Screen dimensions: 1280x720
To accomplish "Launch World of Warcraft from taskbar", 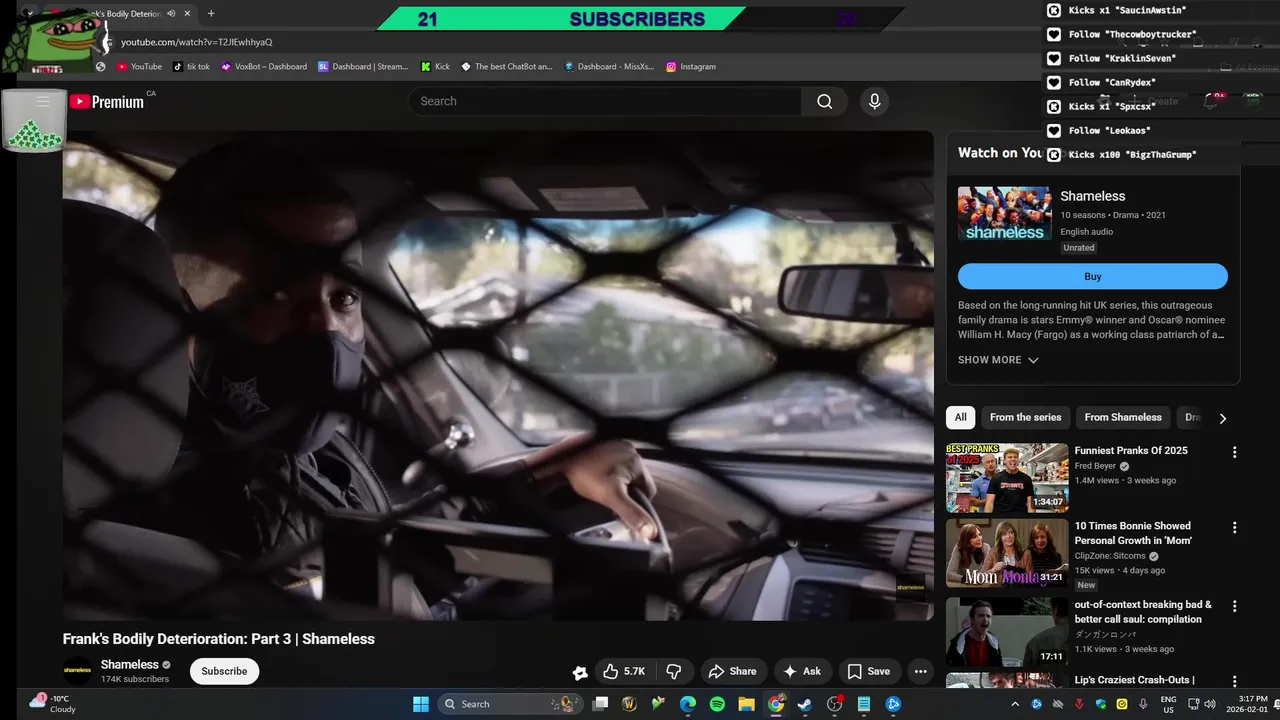I will click(629, 704).
